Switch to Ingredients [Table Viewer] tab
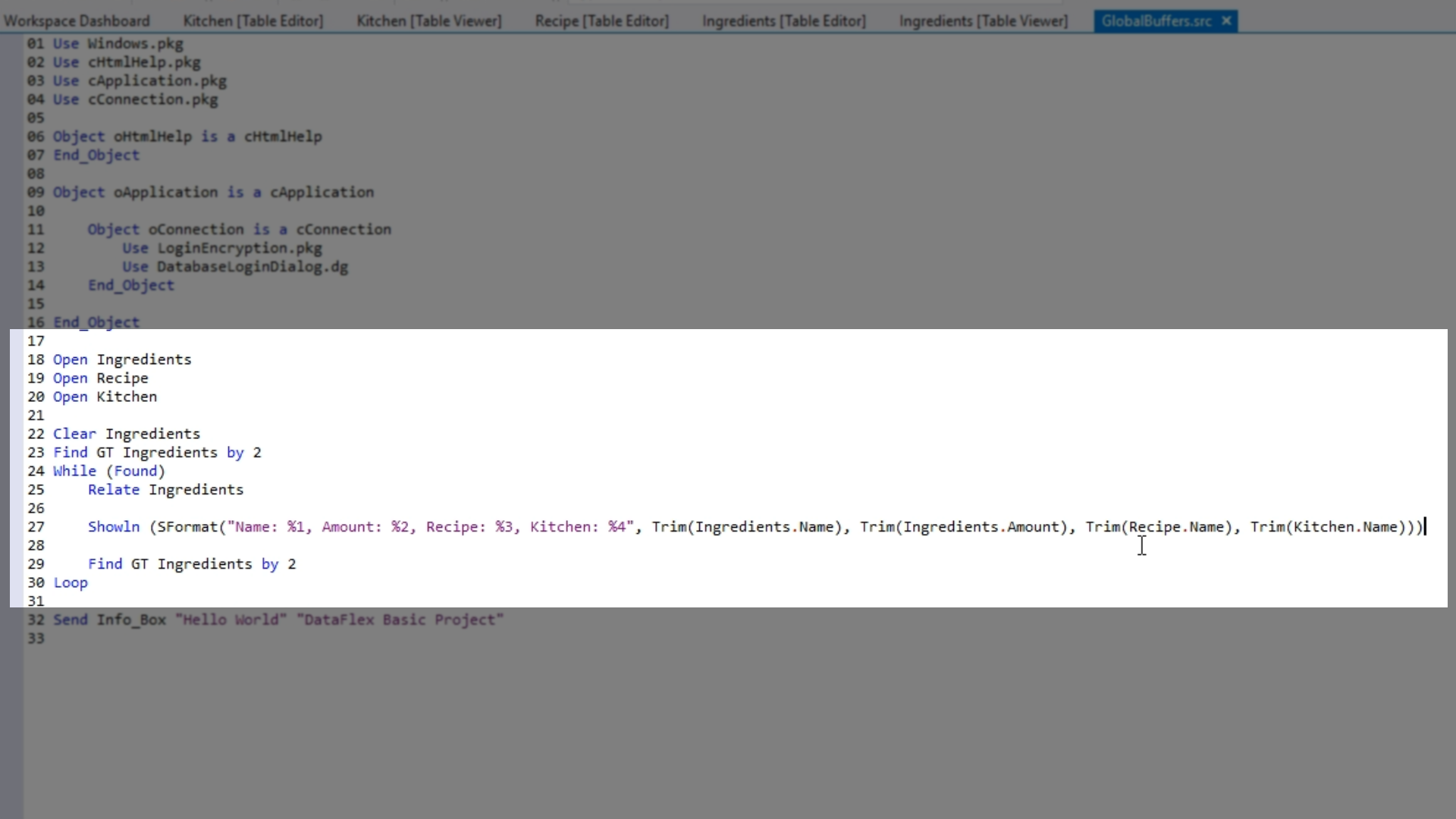The height and width of the screenshot is (819, 1456). click(x=983, y=21)
